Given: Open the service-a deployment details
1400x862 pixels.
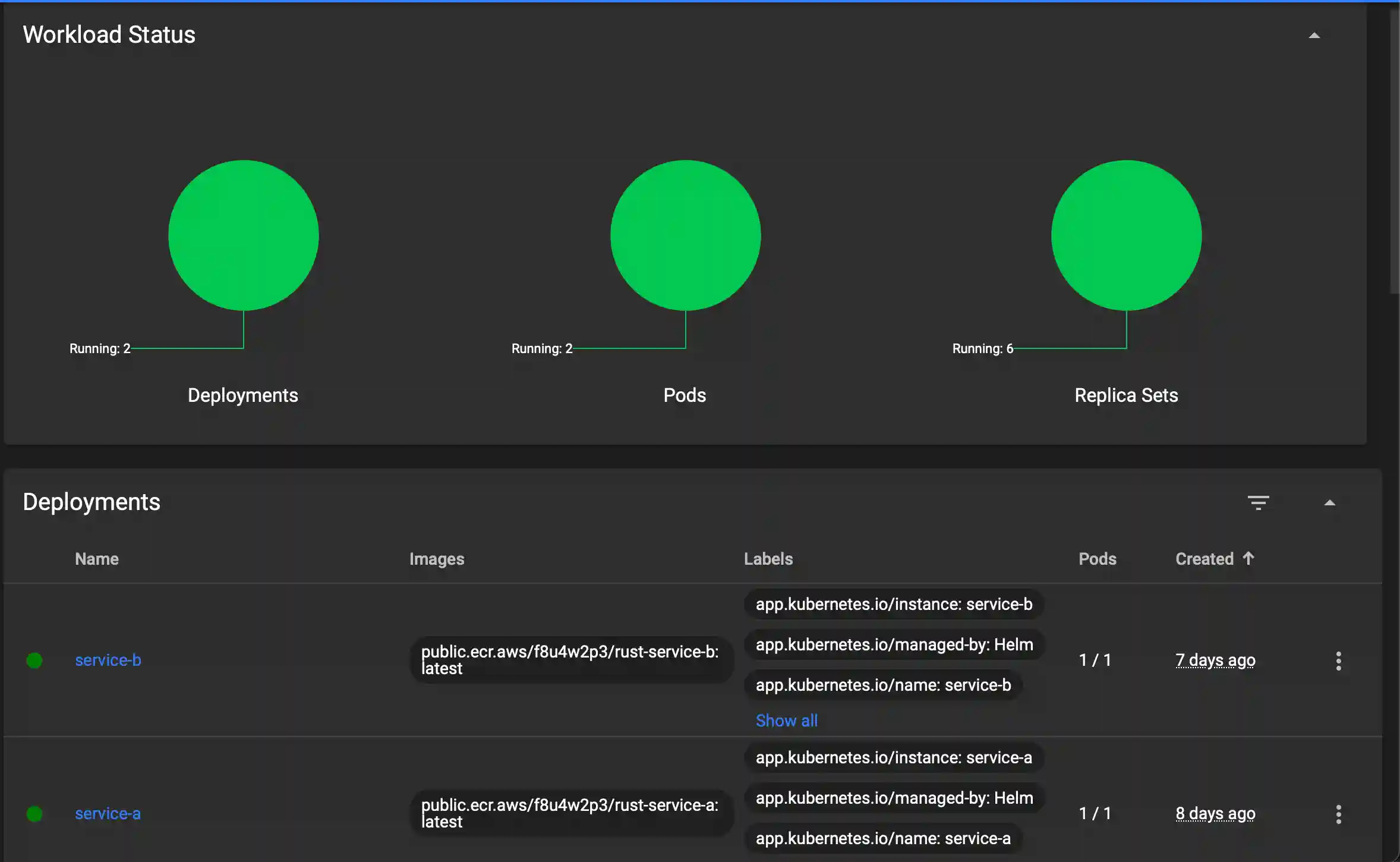Looking at the screenshot, I should click(x=108, y=813).
